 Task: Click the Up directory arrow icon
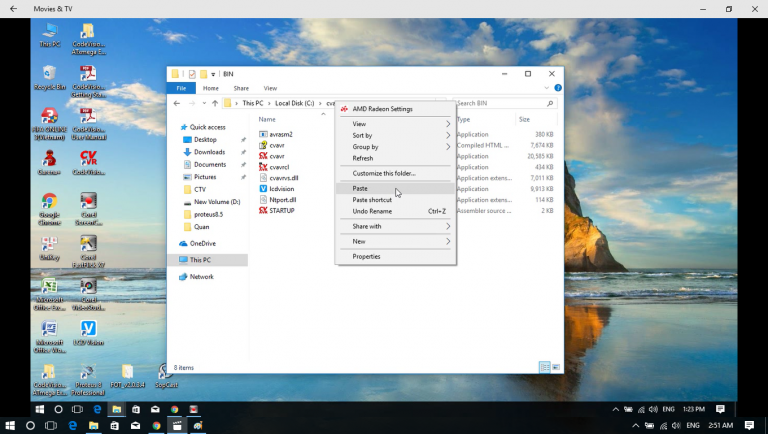(214, 103)
